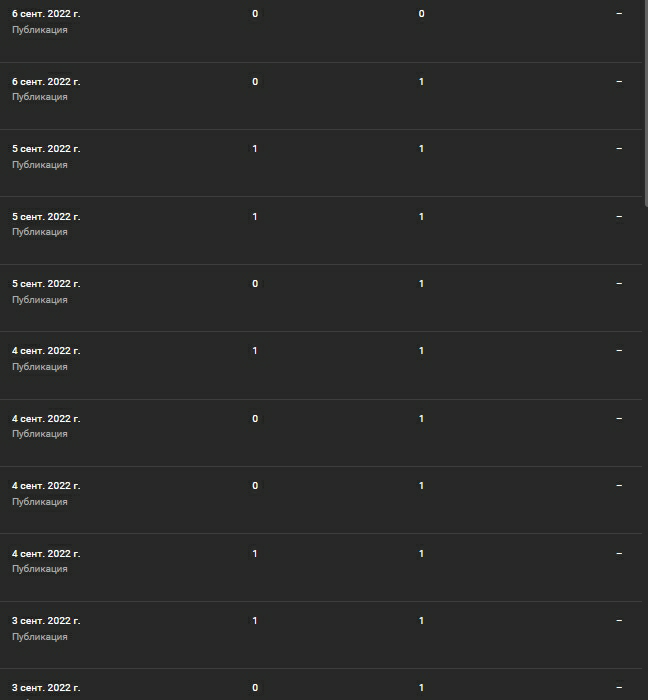Select the bottommost 3 сент. 2022 date
Image resolution: width=648 pixels, height=700 pixels.
click(x=46, y=688)
